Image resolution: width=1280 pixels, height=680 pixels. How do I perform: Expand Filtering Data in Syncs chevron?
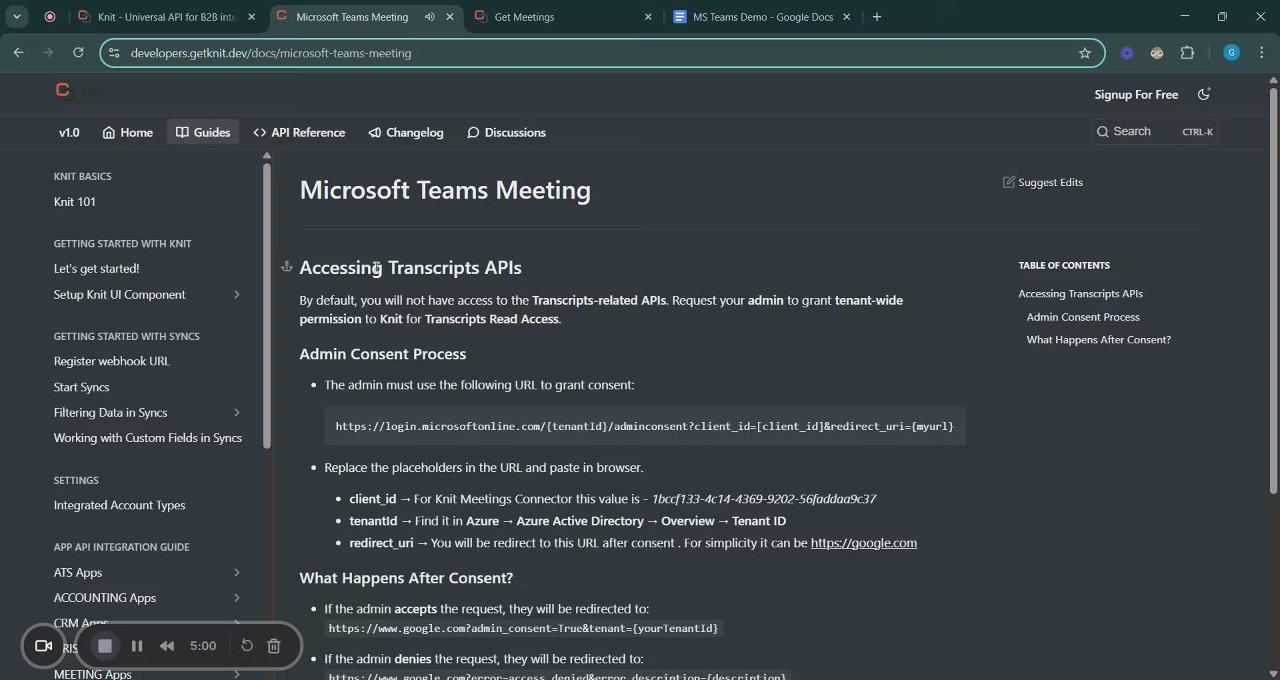tap(237, 412)
